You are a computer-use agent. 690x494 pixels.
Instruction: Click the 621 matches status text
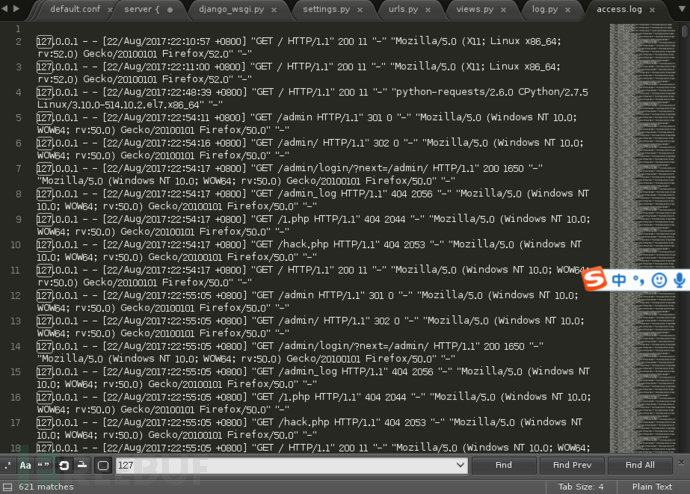[46, 487]
